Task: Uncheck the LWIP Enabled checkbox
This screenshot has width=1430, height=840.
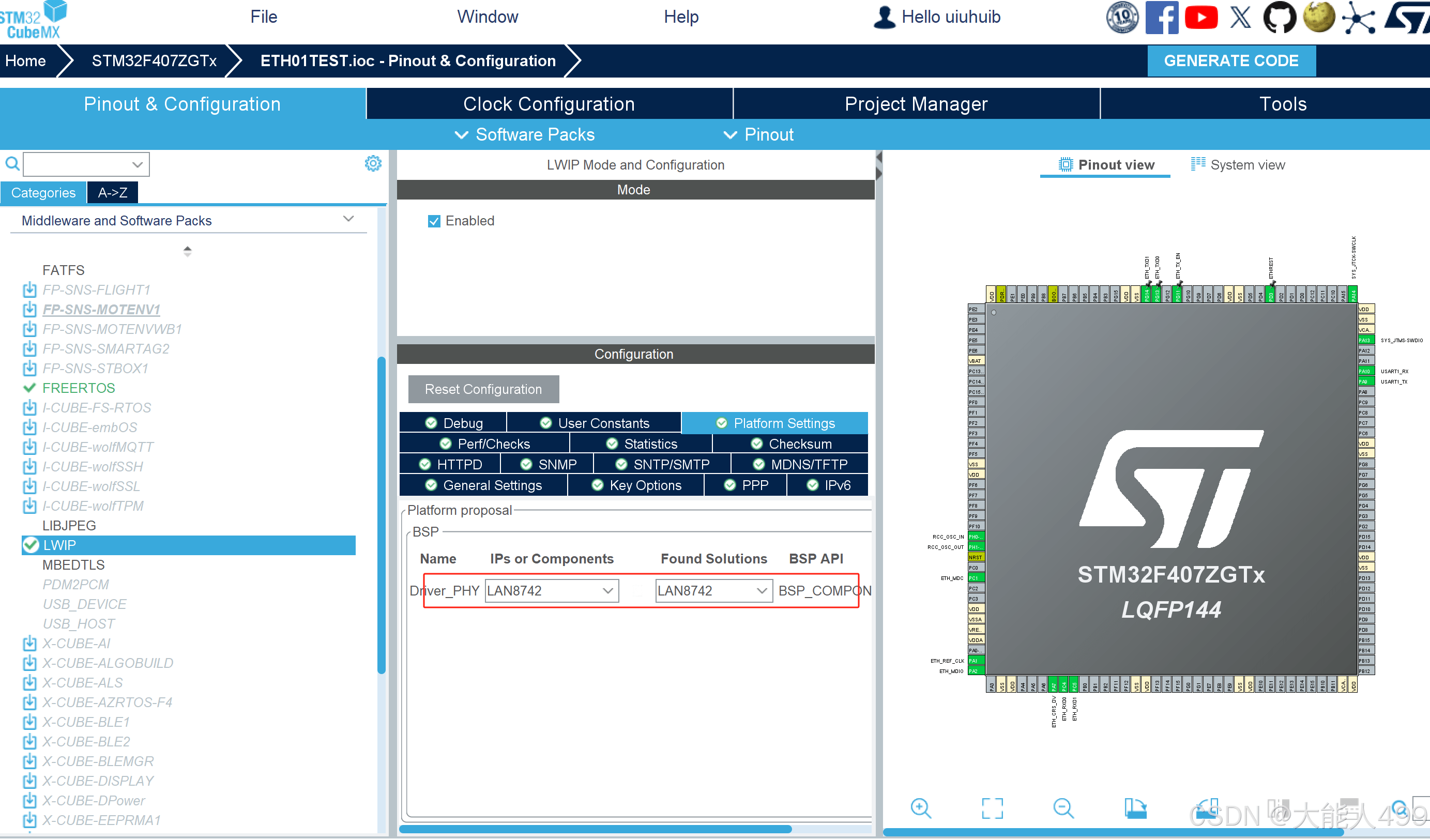Action: [x=434, y=221]
